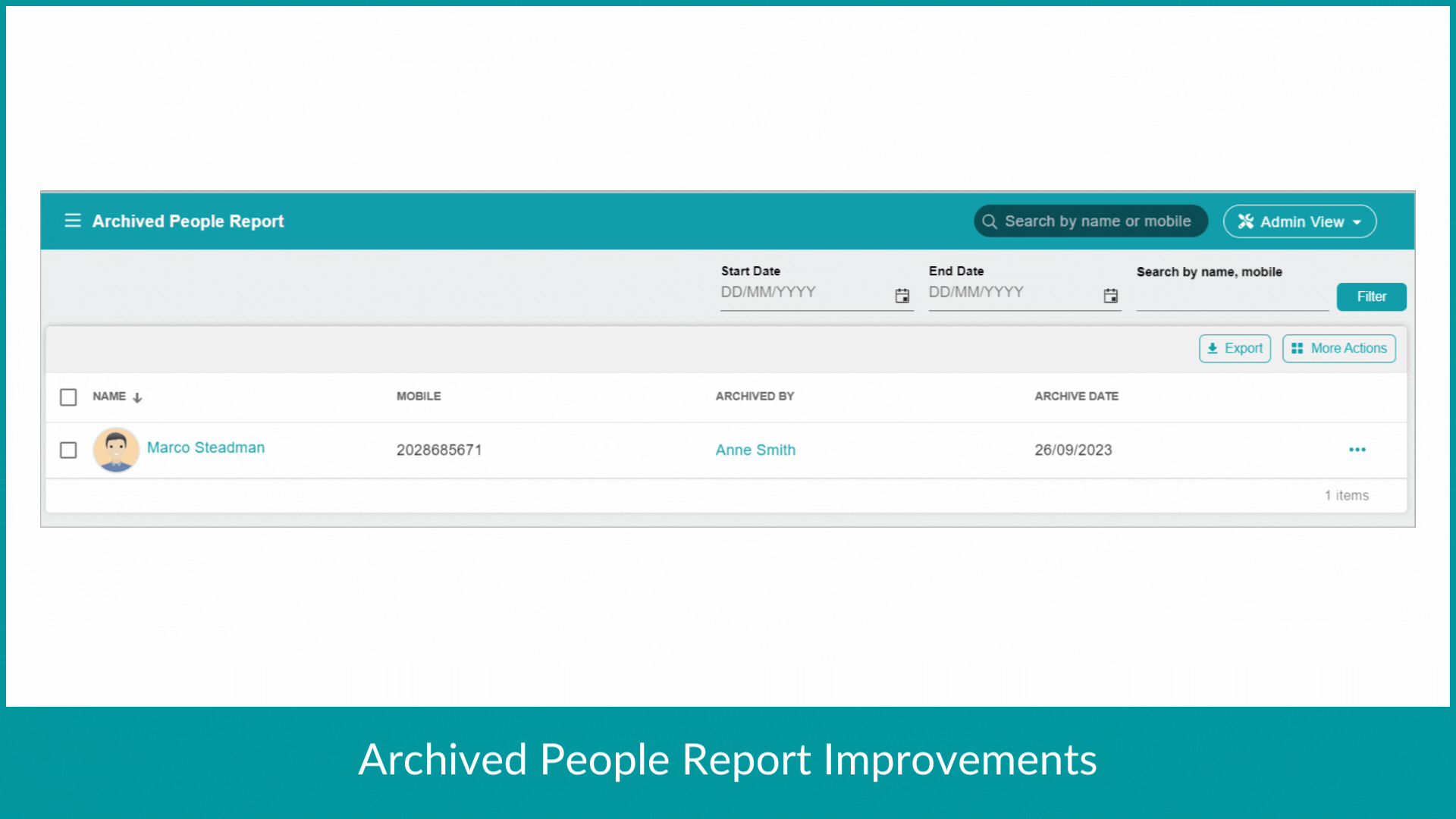Viewport: 1456px width, 819px height.
Task: Select the mobile number 2028685671
Action: click(439, 450)
